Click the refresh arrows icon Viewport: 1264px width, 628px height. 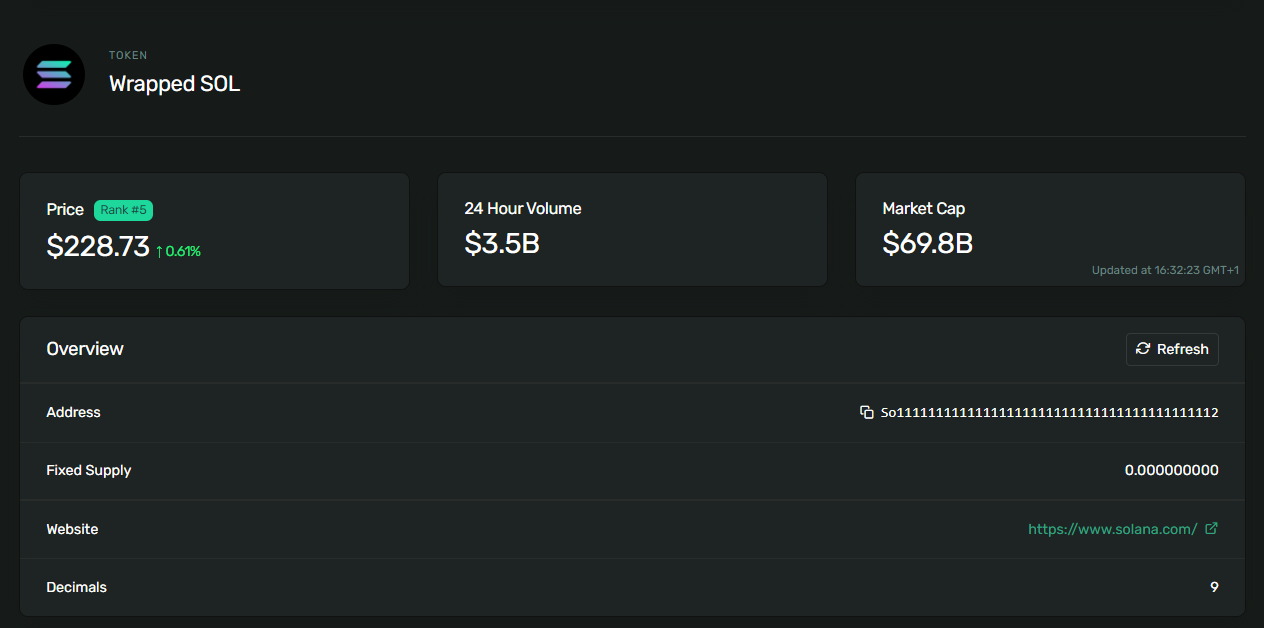(1143, 349)
